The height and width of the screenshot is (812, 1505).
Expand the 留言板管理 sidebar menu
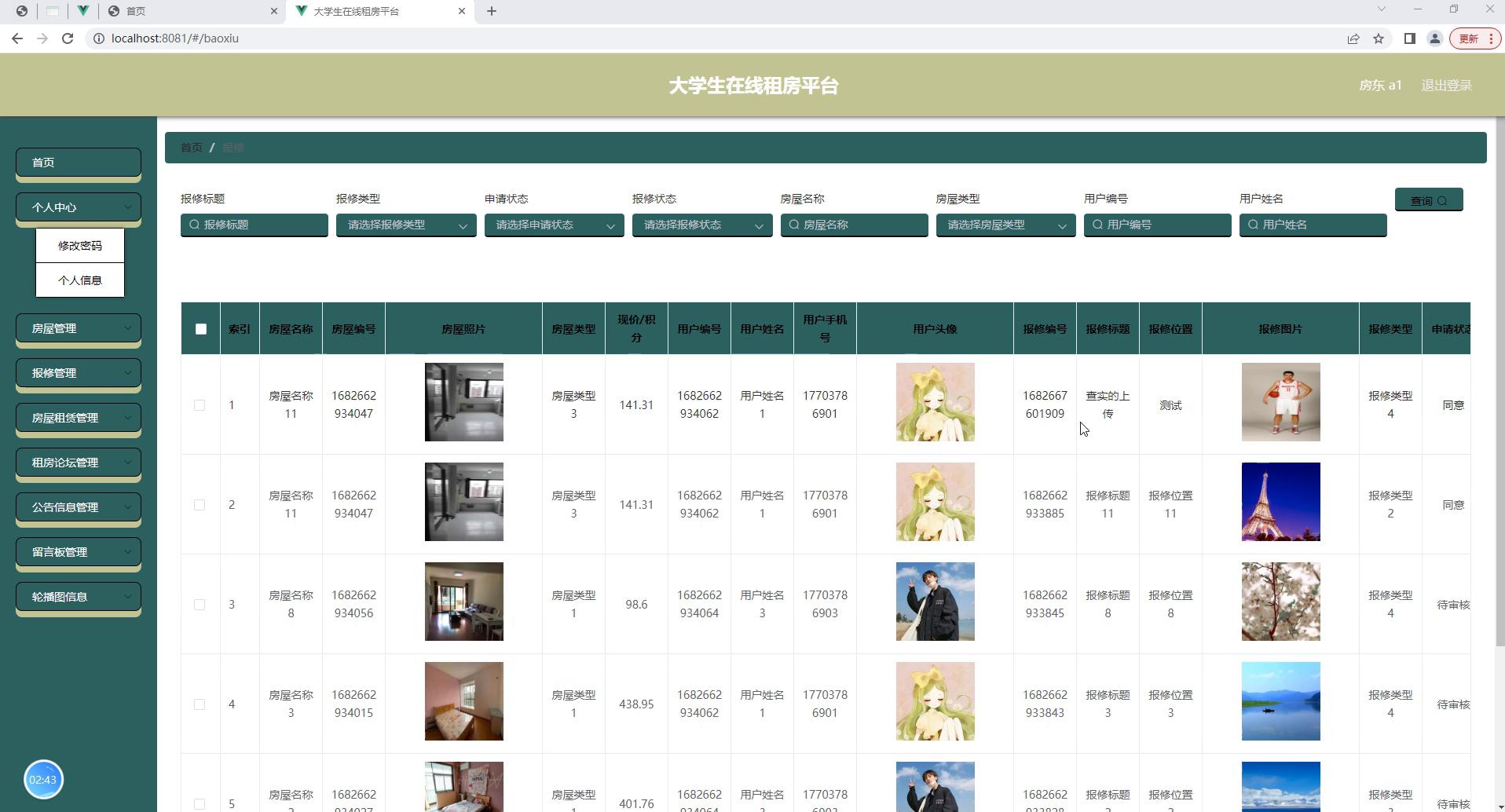[79, 552]
